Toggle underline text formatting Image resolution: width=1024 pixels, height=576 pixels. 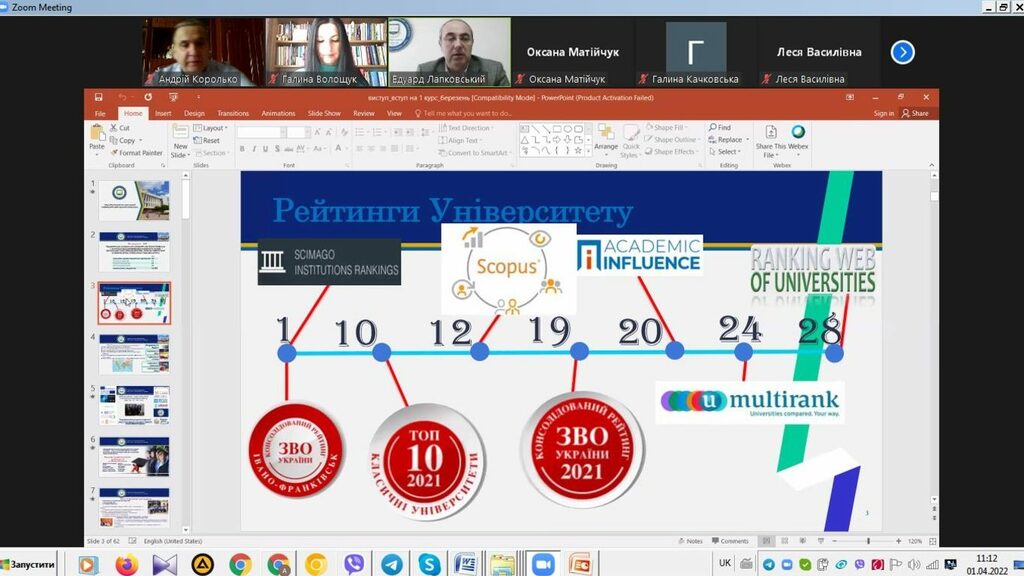pyautogui.click(x=266, y=149)
